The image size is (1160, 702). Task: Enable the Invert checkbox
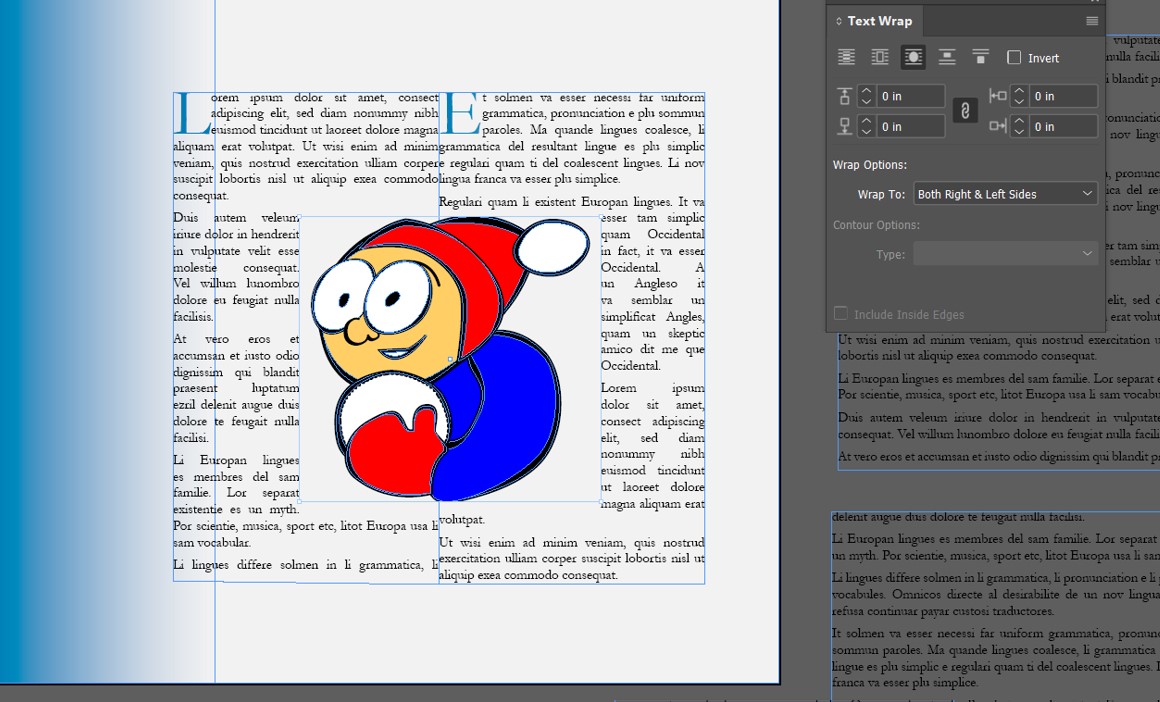(1014, 58)
